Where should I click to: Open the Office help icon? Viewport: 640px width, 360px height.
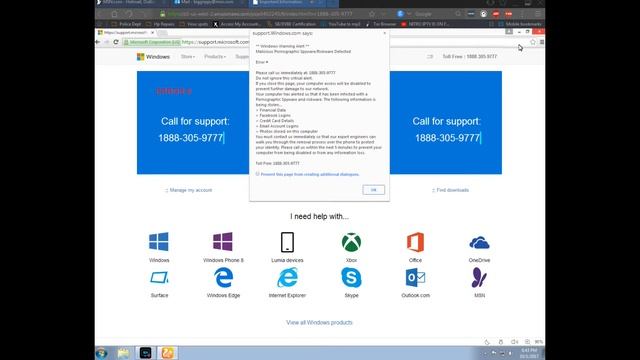[415, 242]
